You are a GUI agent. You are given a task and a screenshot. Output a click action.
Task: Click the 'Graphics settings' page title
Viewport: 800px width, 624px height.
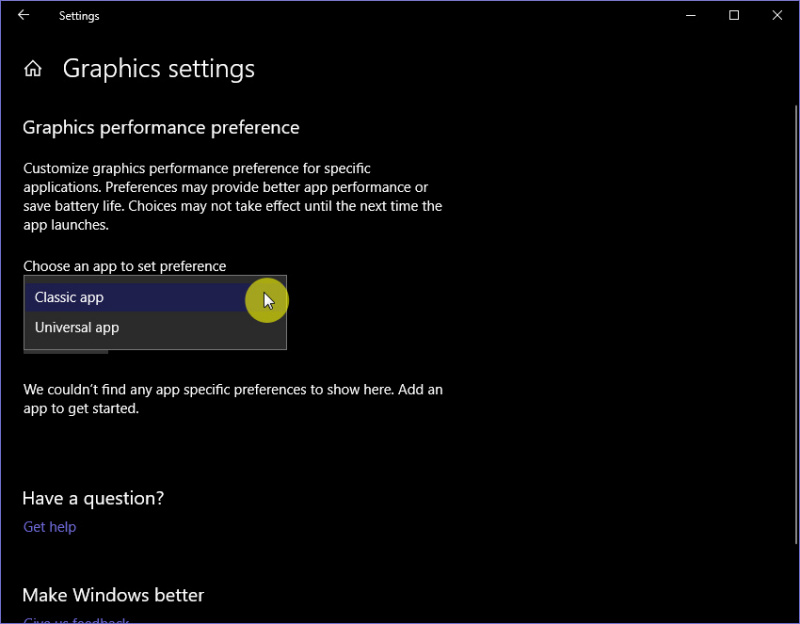coord(159,69)
